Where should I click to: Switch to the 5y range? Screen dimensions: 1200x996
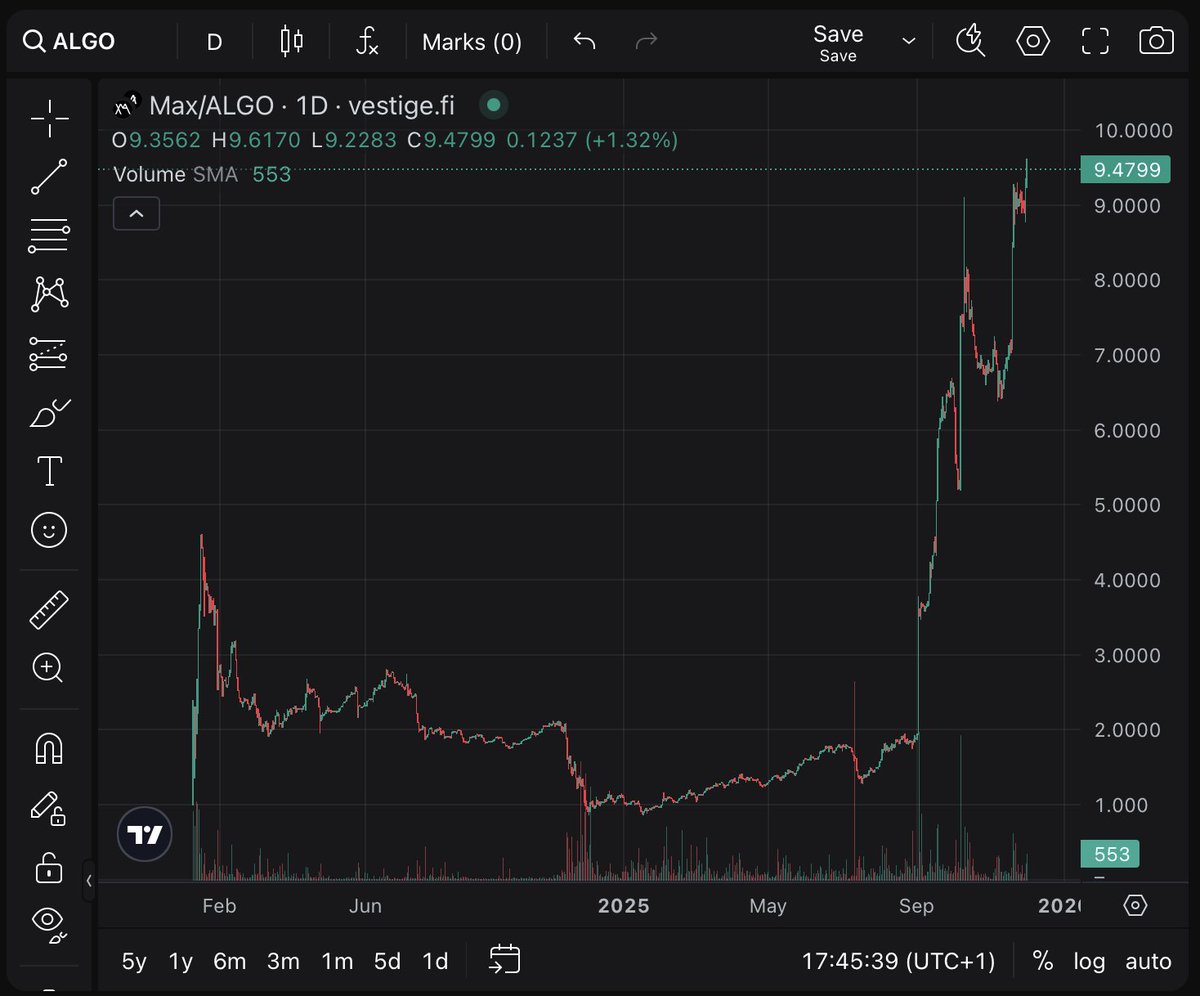click(x=133, y=960)
